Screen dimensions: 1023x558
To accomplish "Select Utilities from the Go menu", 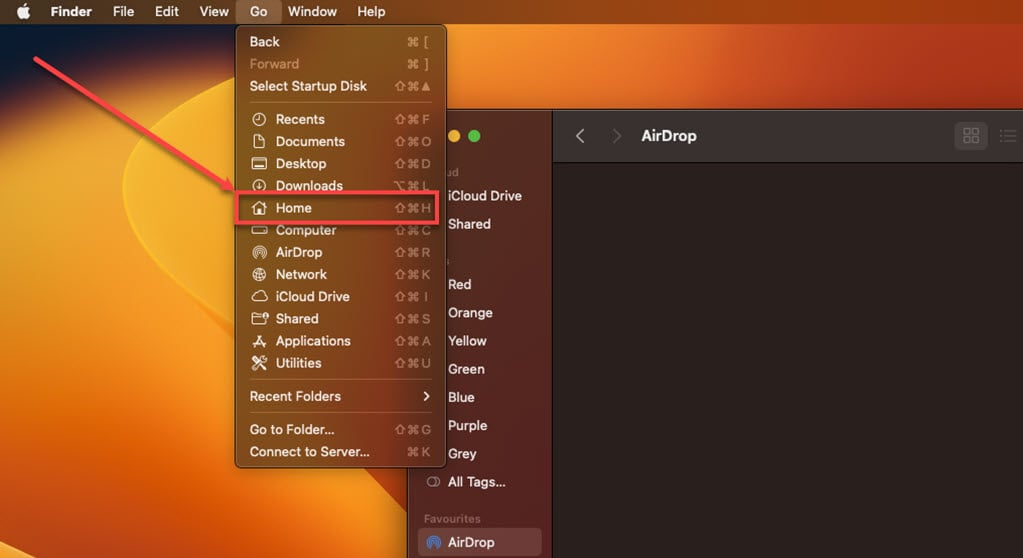I will pyautogui.click(x=341, y=363).
